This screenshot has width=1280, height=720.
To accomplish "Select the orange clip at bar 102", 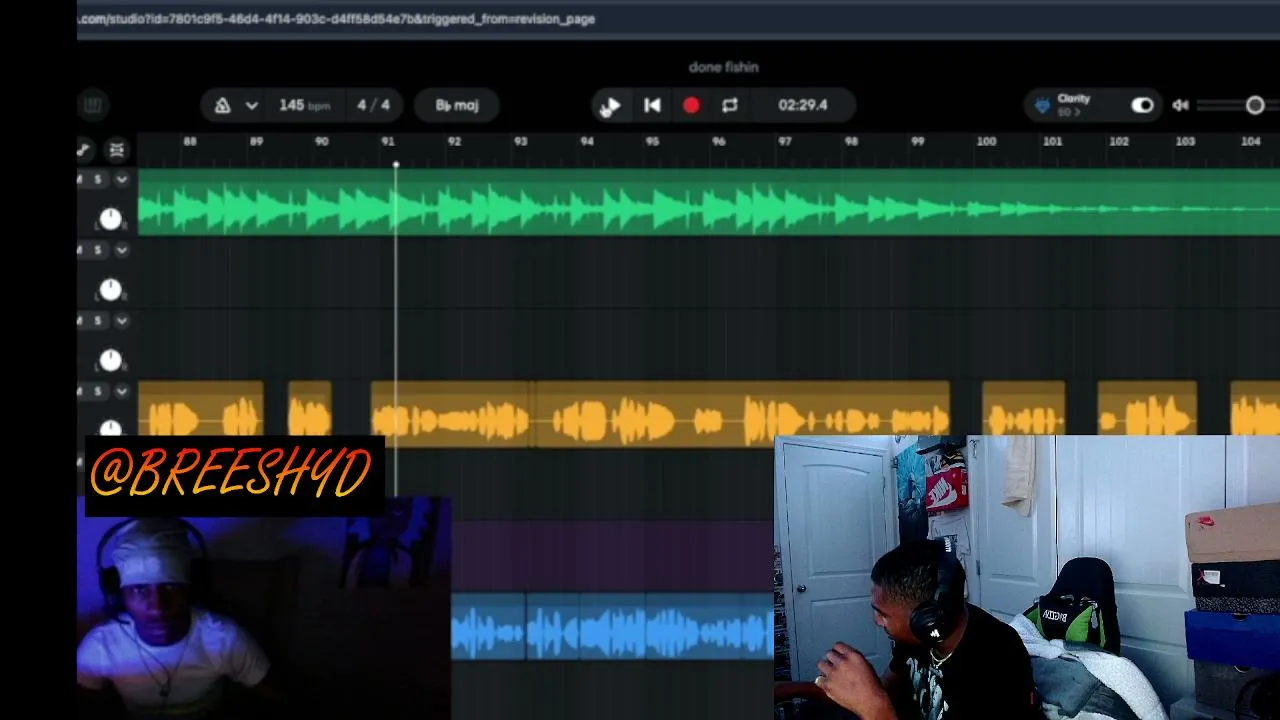I will coord(1147,408).
